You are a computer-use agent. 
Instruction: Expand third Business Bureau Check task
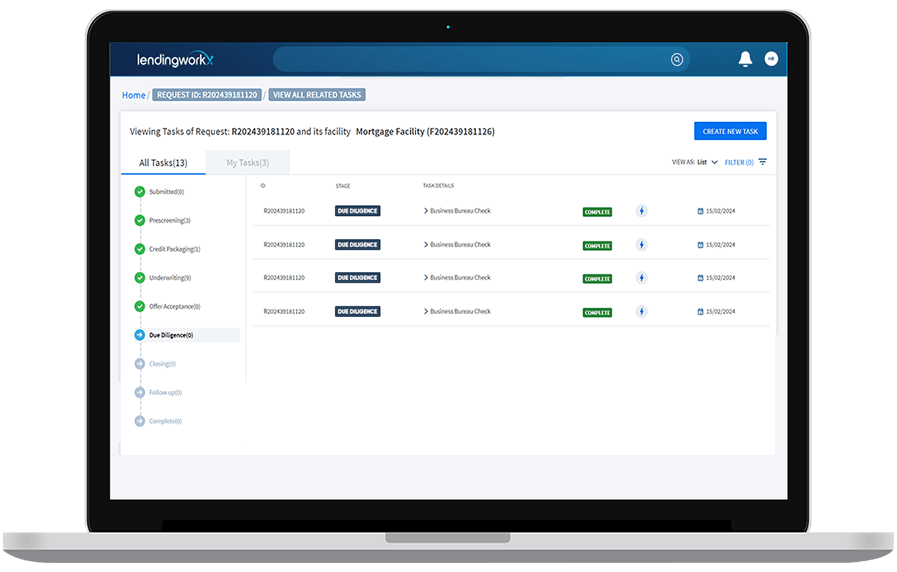point(426,278)
